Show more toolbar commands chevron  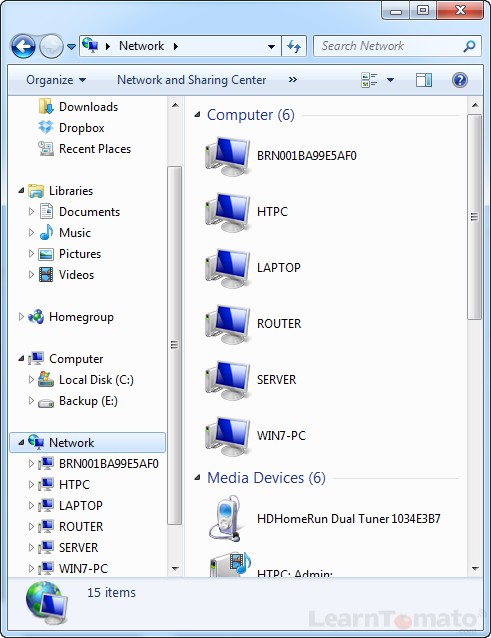292,80
